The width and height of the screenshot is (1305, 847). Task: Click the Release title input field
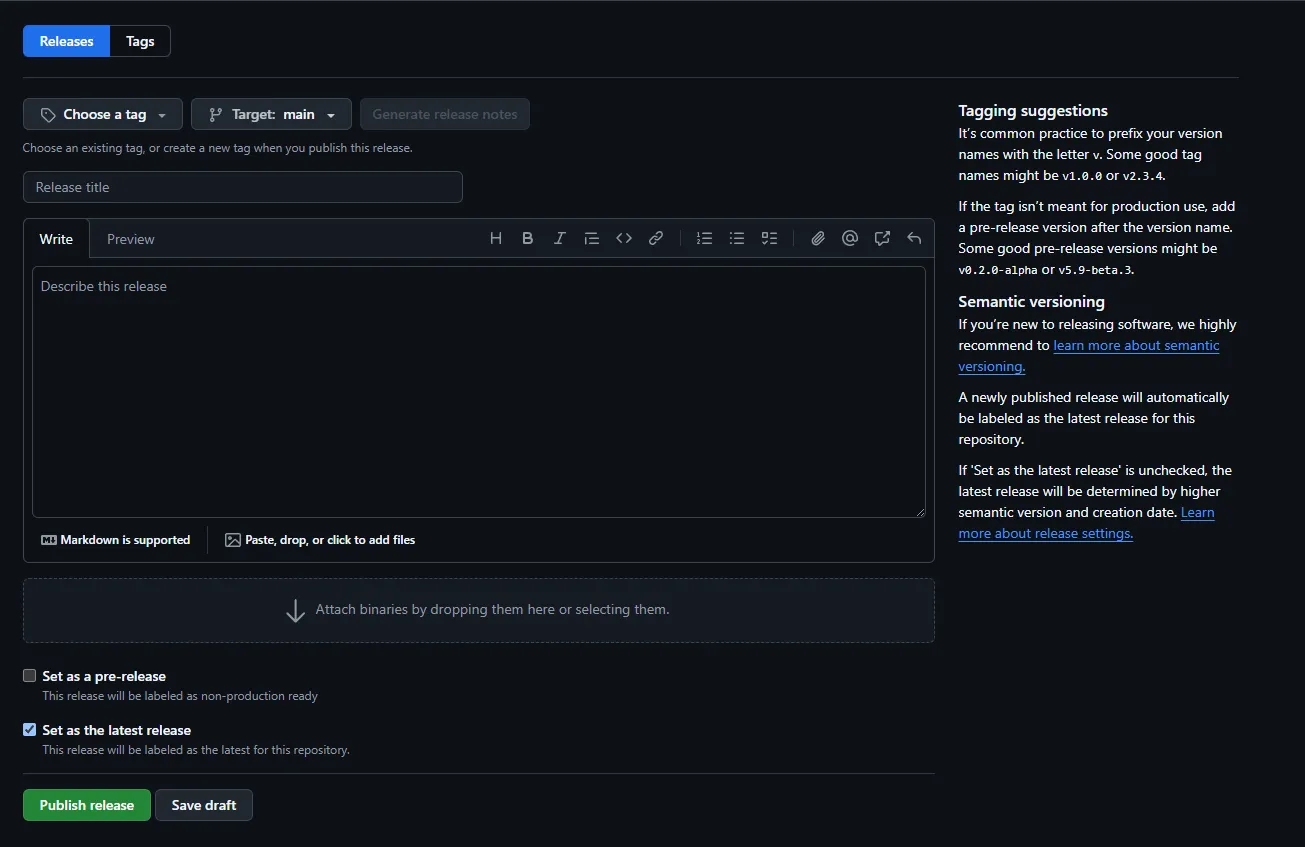[243, 187]
